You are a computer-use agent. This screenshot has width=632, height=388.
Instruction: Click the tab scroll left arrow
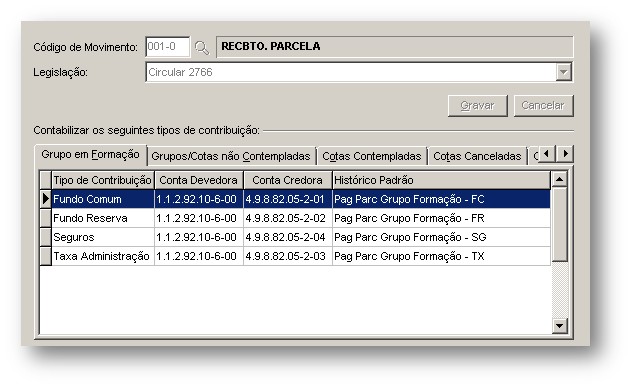coord(547,154)
